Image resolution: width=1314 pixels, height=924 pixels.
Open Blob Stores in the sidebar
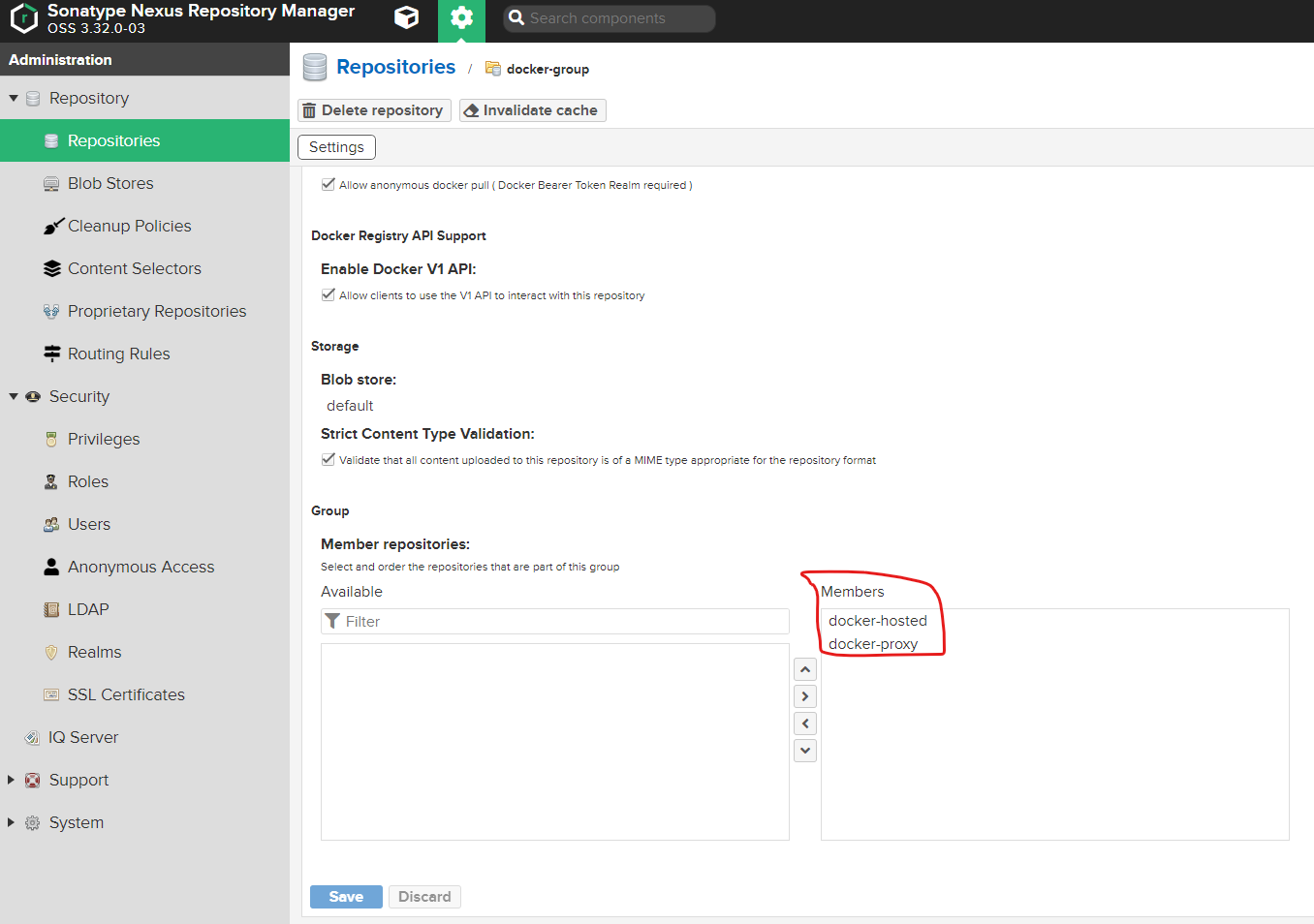[110, 183]
